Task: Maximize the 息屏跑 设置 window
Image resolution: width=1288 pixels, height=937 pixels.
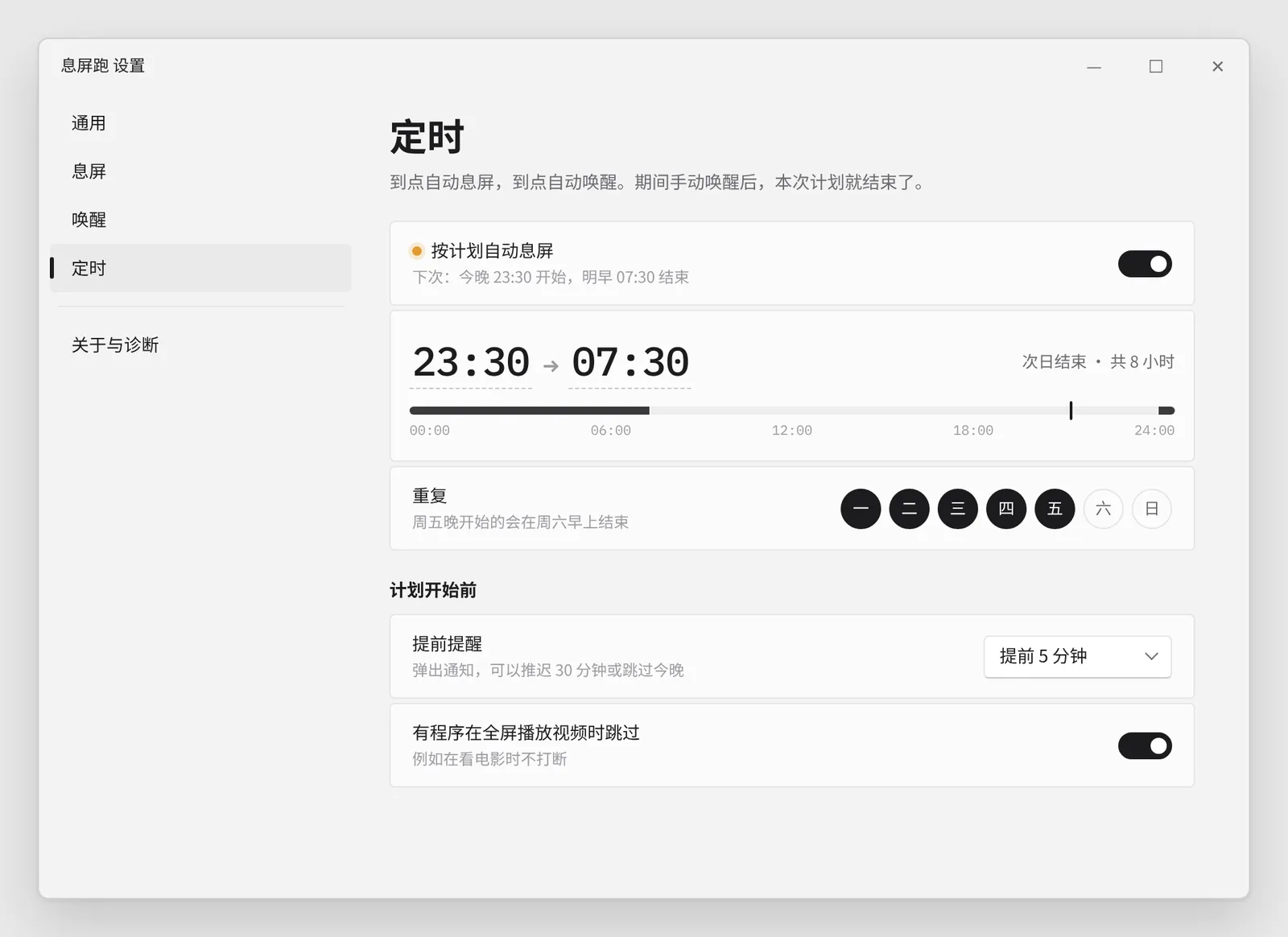Action: pyautogui.click(x=1156, y=67)
